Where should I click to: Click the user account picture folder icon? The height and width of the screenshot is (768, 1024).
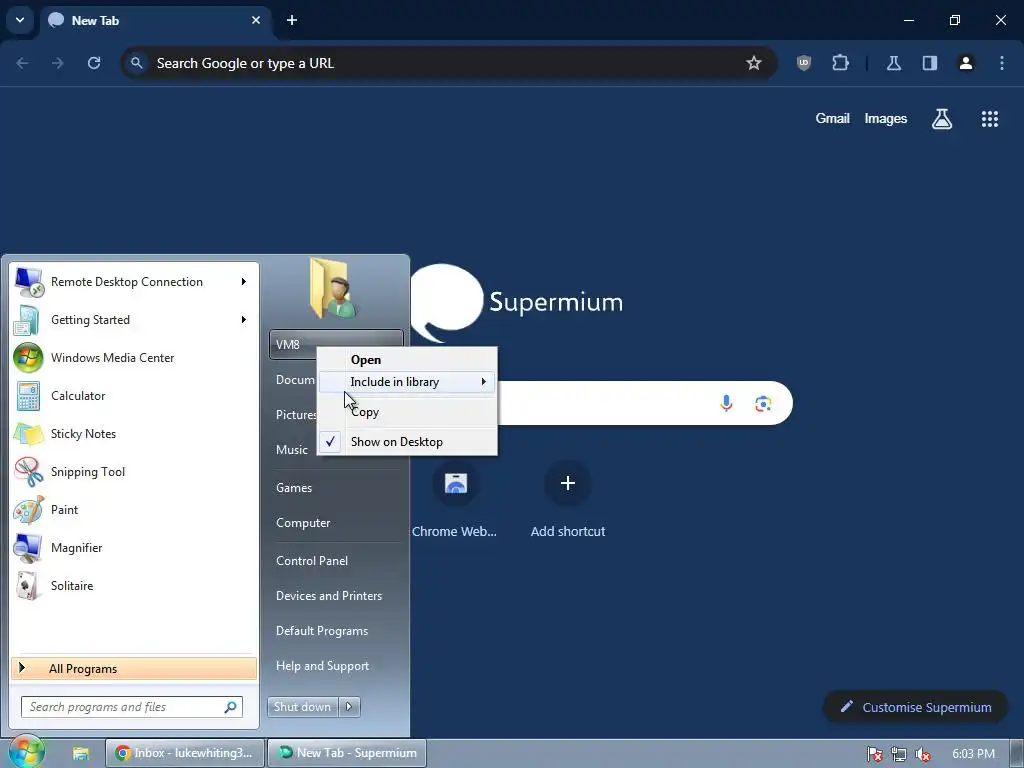pyautogui.click(x=332, y=288)
